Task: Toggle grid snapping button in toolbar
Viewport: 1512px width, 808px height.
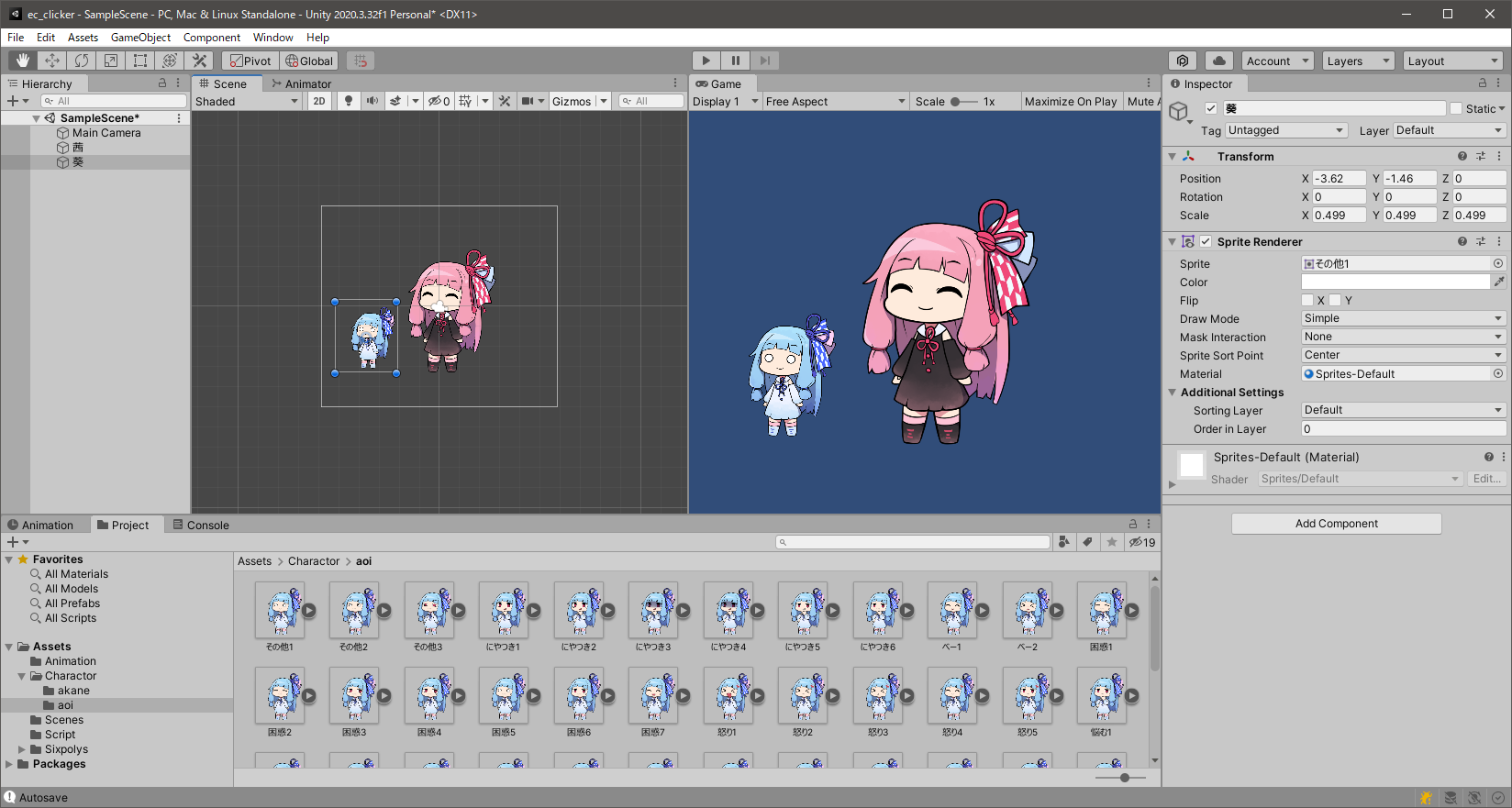Action: [361, 61]
